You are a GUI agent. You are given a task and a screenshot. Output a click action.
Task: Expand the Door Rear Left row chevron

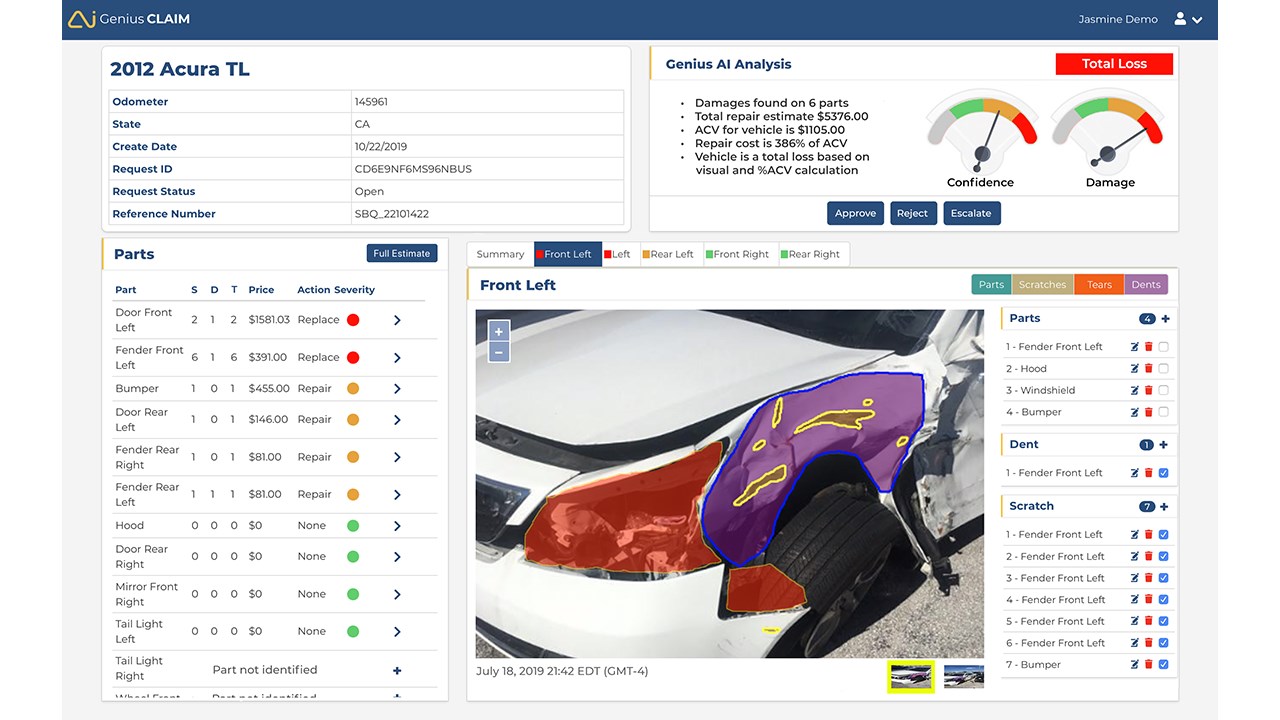(x=397, y=420)
